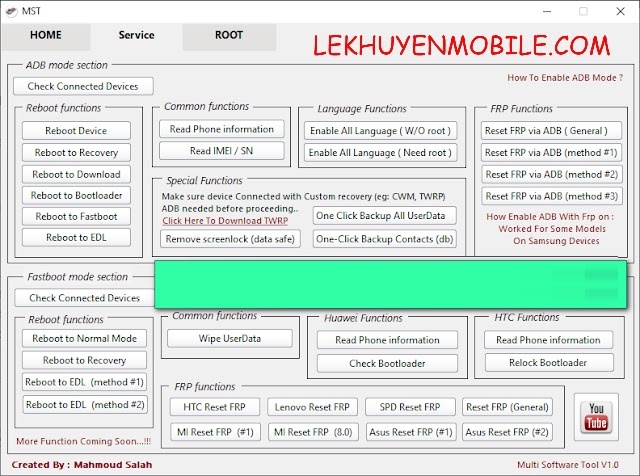Click Remove screenlock (data safe)

[x=230, y=239]
